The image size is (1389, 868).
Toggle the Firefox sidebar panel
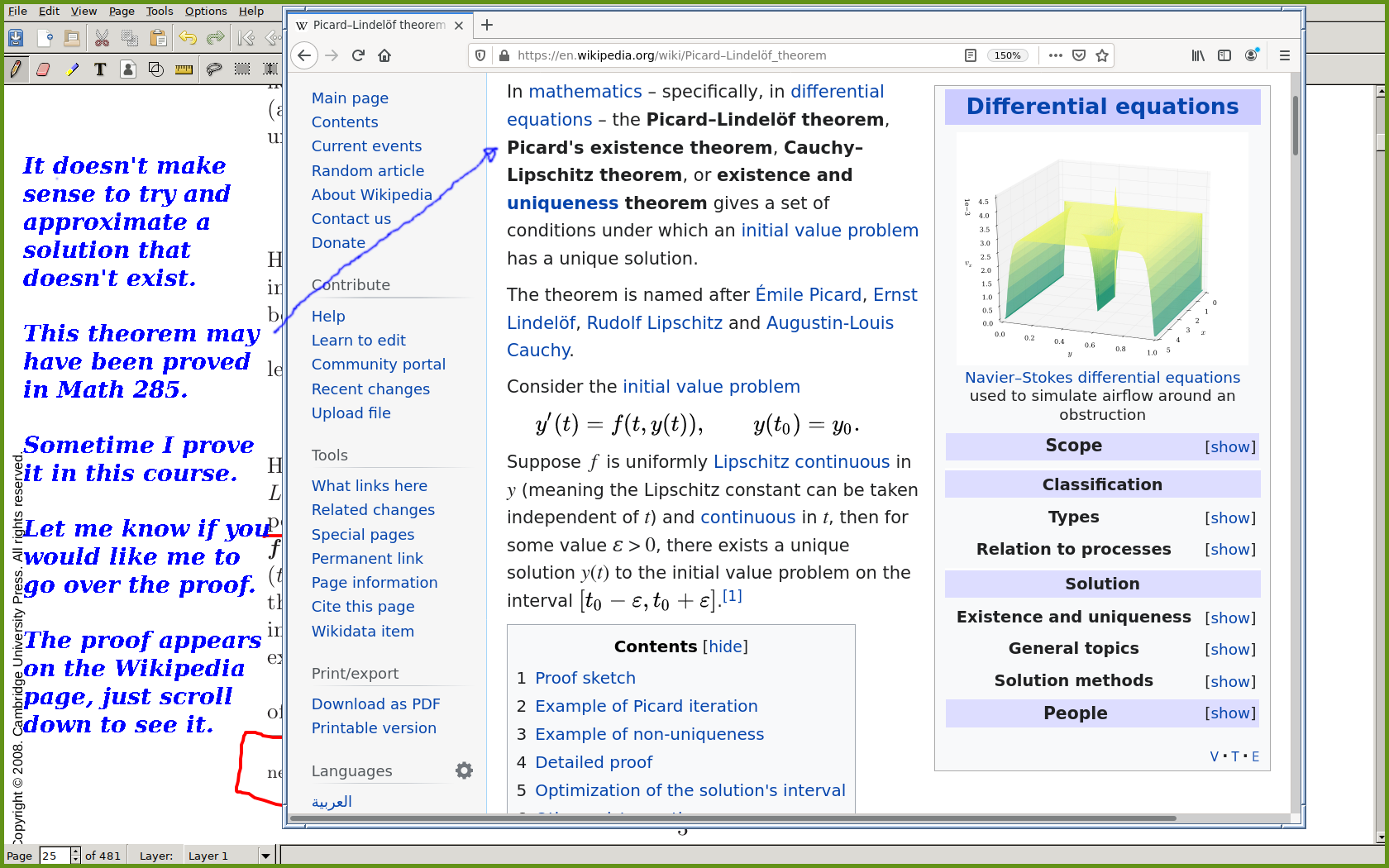[1224, 55]
